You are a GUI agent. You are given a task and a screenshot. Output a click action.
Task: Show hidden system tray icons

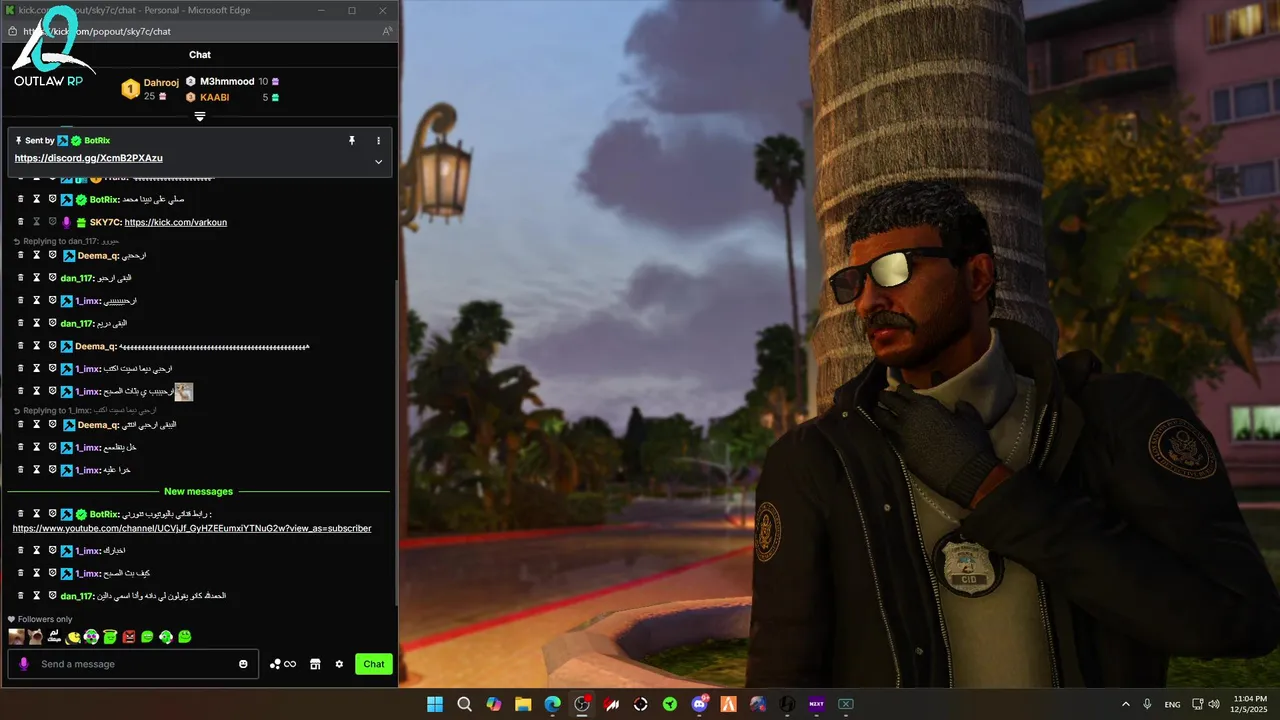click(1125, 704)
